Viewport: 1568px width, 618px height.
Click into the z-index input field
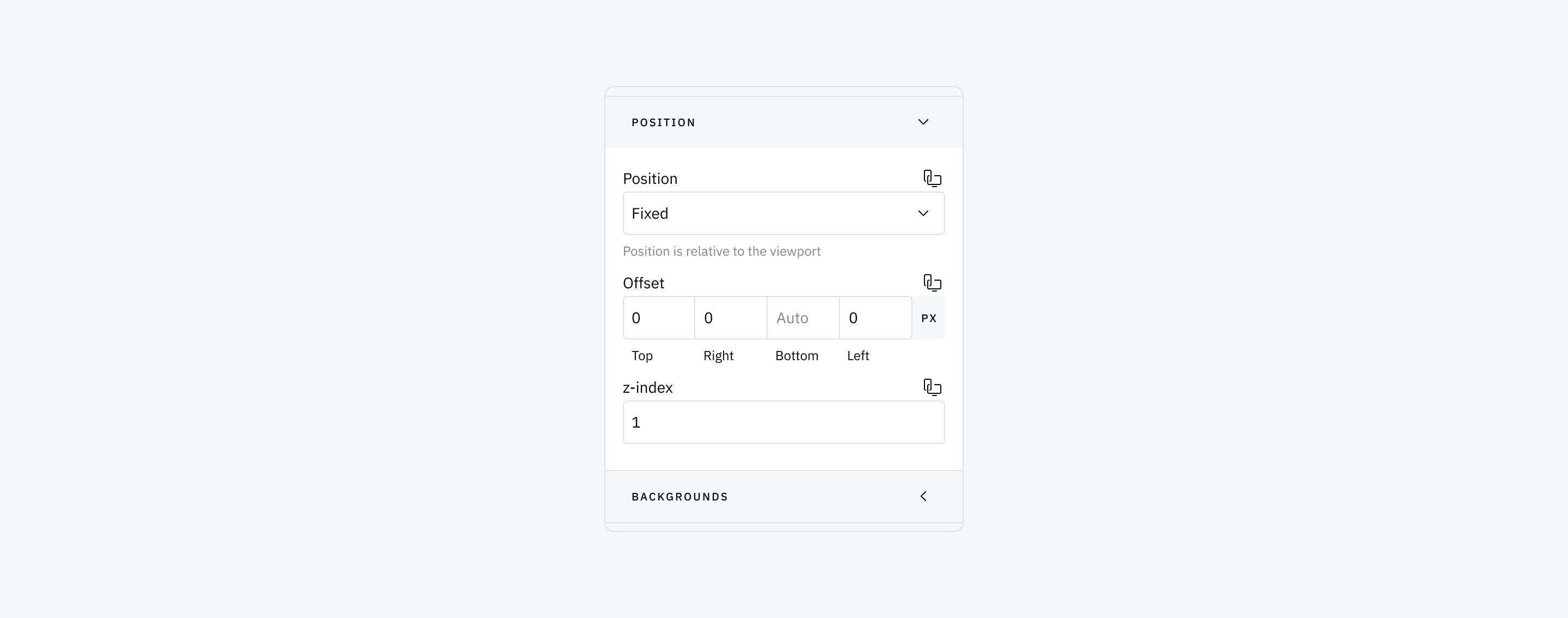(x=783, y=422)
